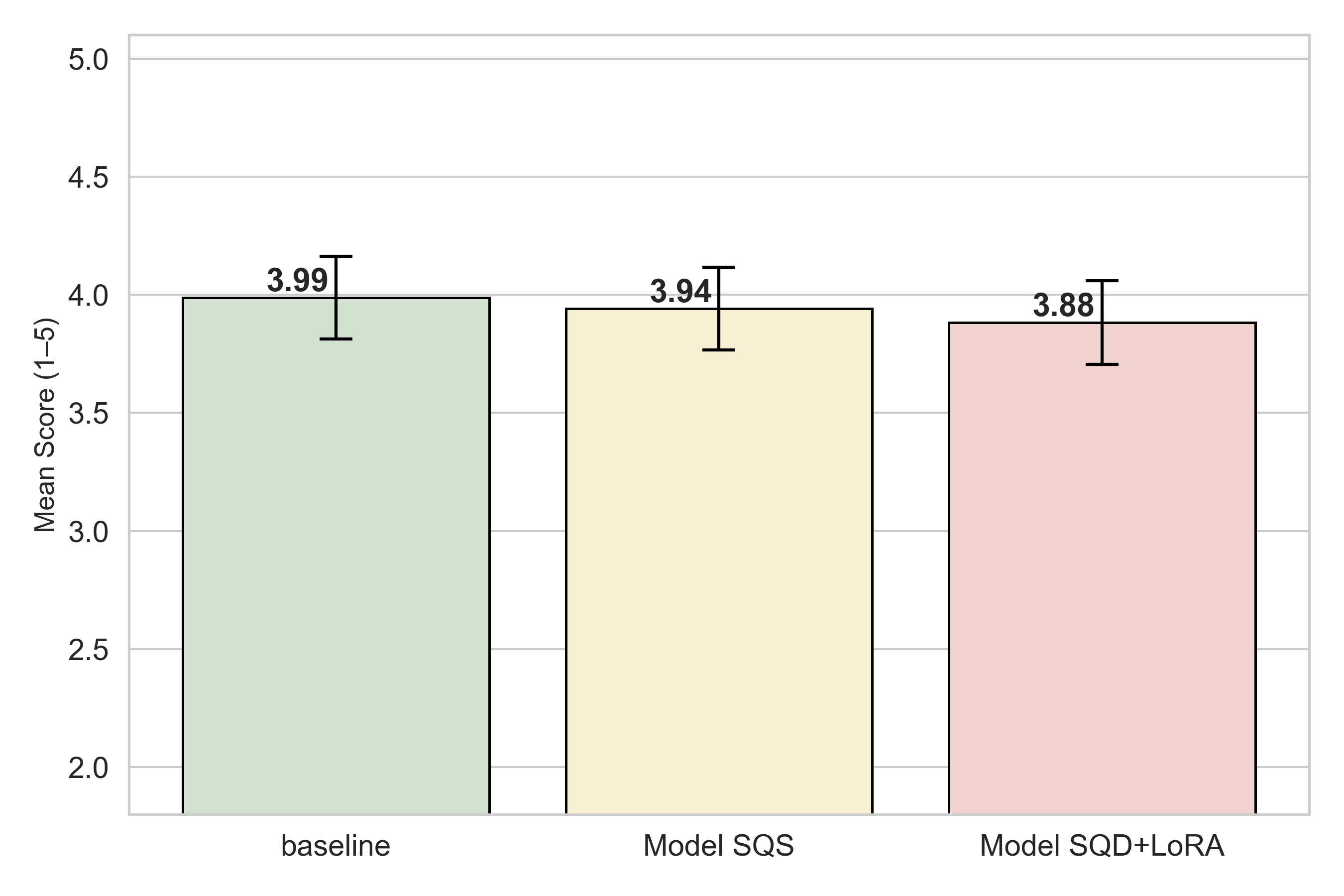Click the baseline error bar's bottom cap
Image resolution: width=1344 pixels, height=896 pixels.
coord(336,339)
